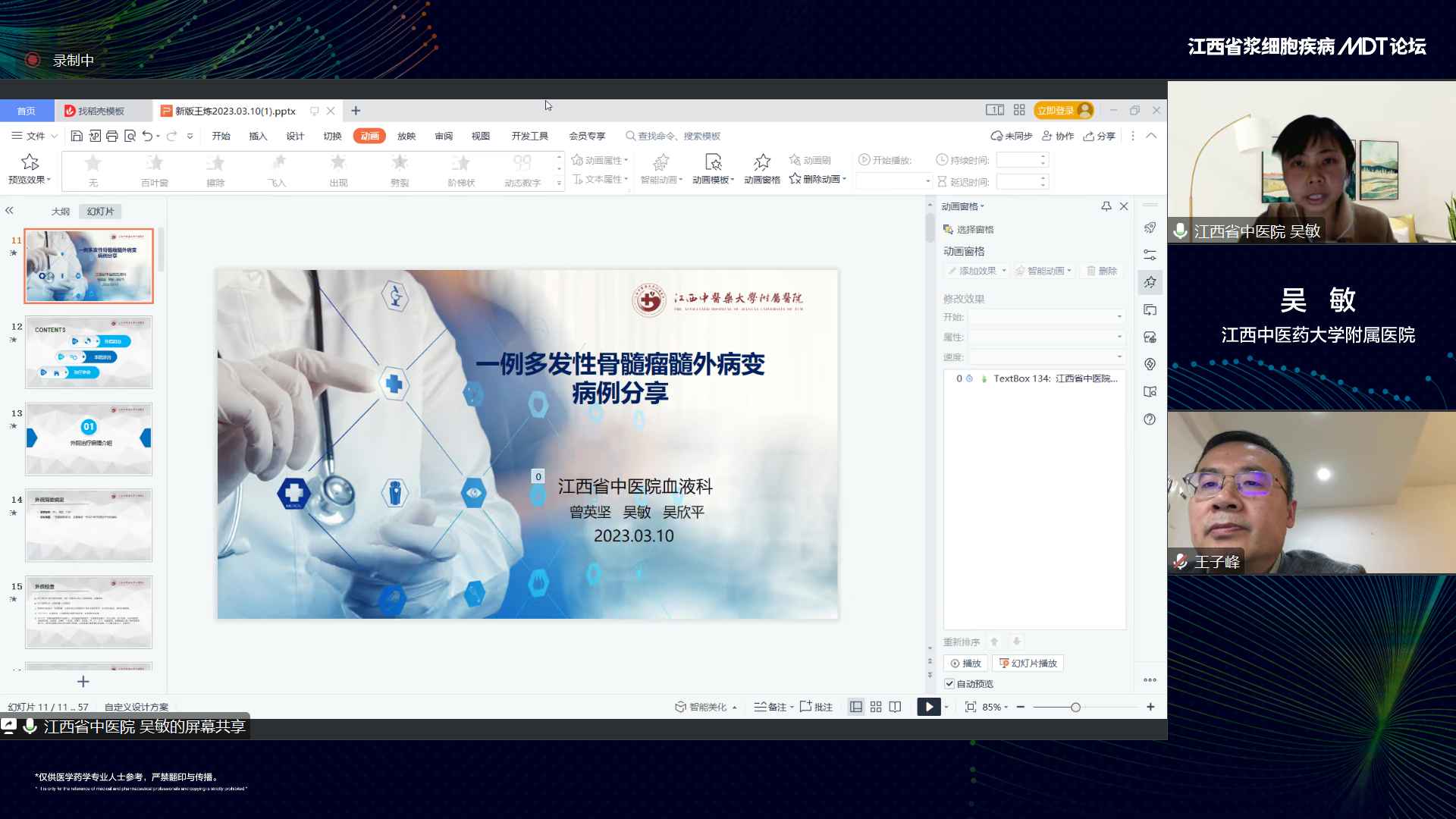The image size is (1456, 819).
Task: Adjust the zoom slider handle
Action: tap(1075, 707)
